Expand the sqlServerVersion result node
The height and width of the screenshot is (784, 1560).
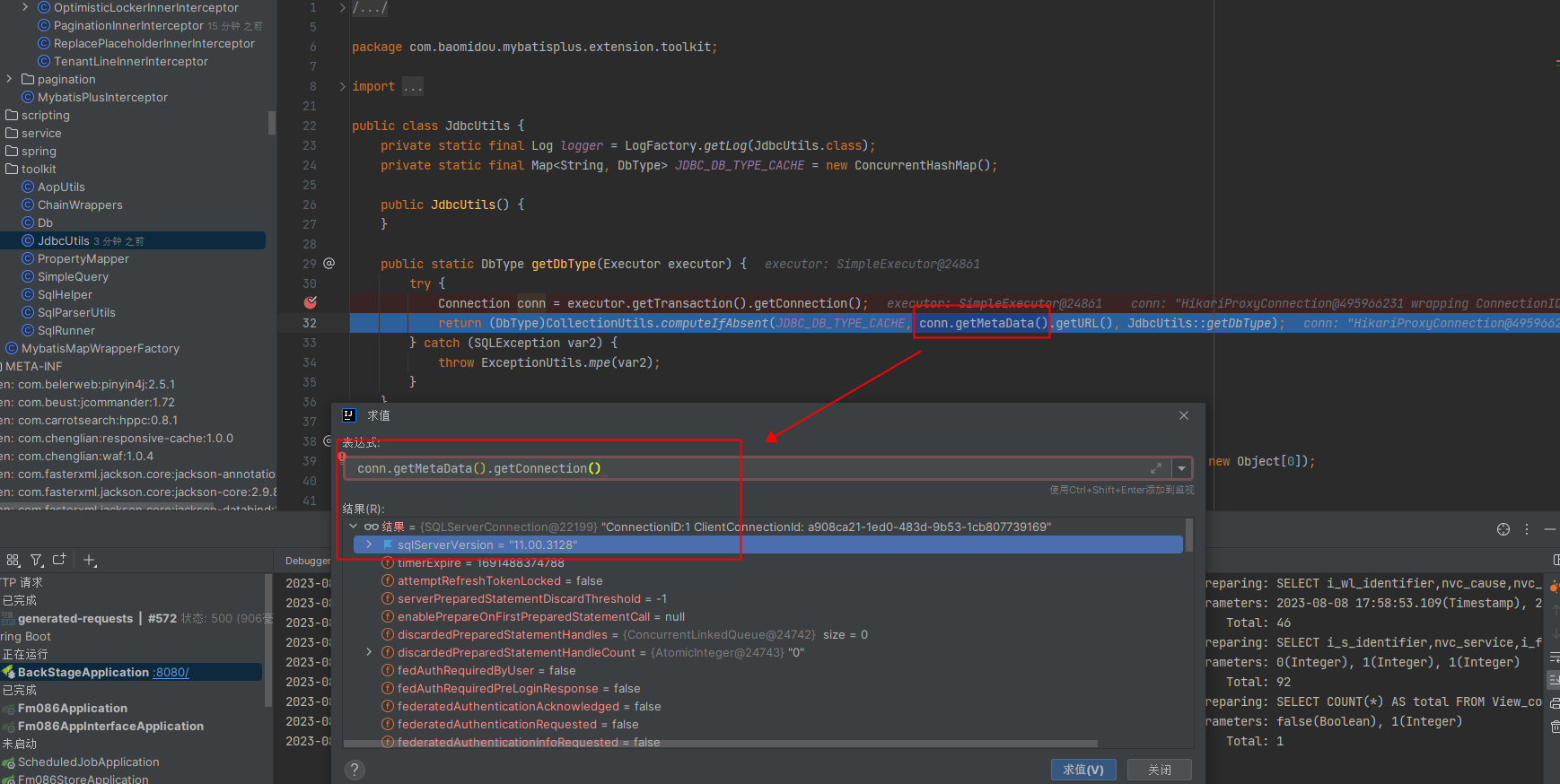369,544
